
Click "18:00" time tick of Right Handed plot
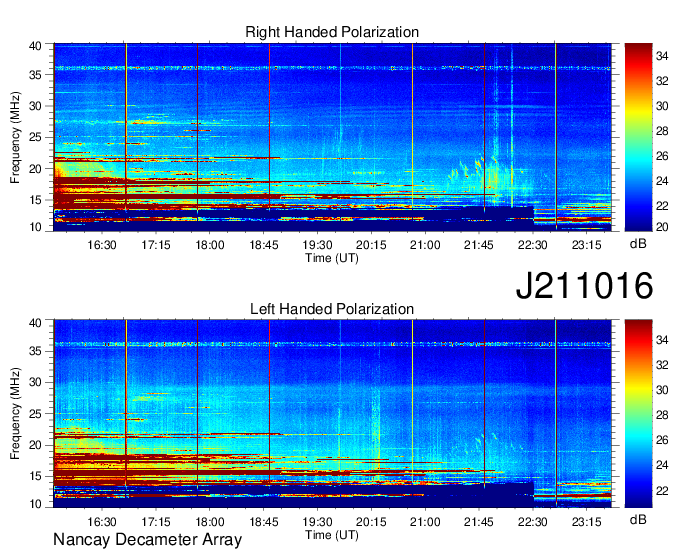[x=210, y=245]
